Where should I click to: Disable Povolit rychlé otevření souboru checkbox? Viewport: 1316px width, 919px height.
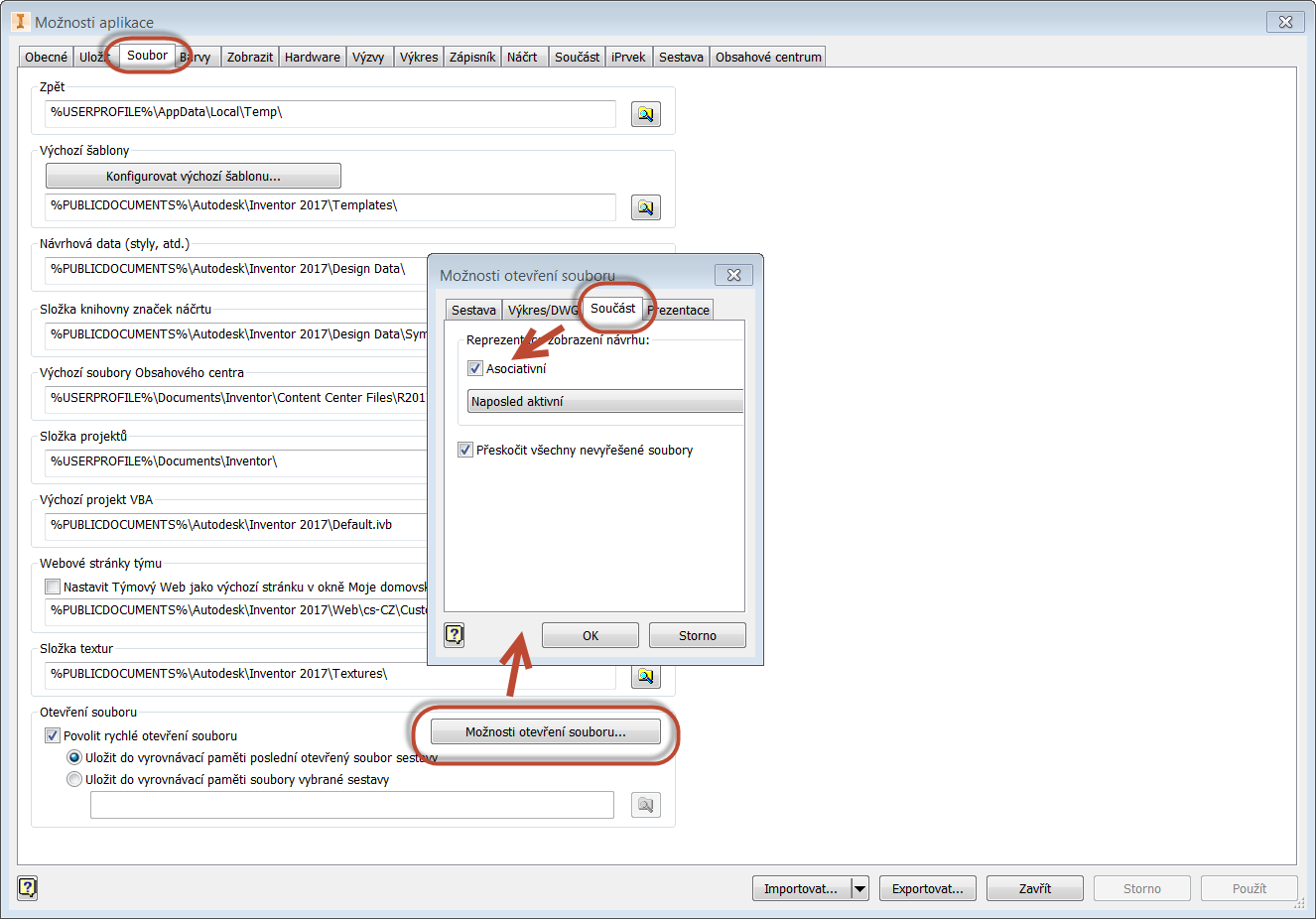pos(53,735)
